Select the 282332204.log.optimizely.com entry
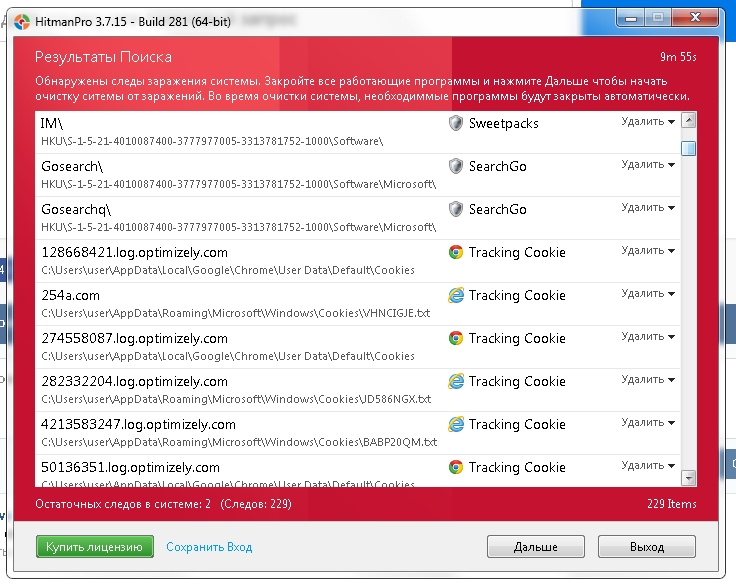The image size is (736, 586). 134,382
